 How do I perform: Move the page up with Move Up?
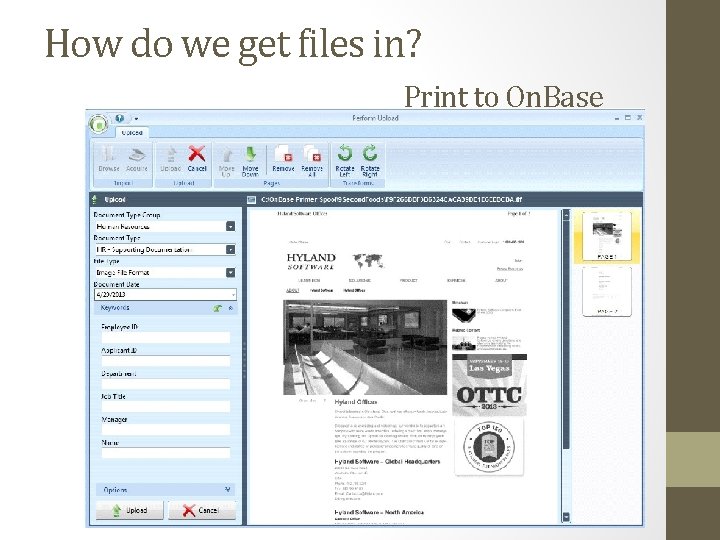click(x=226, y=161)
